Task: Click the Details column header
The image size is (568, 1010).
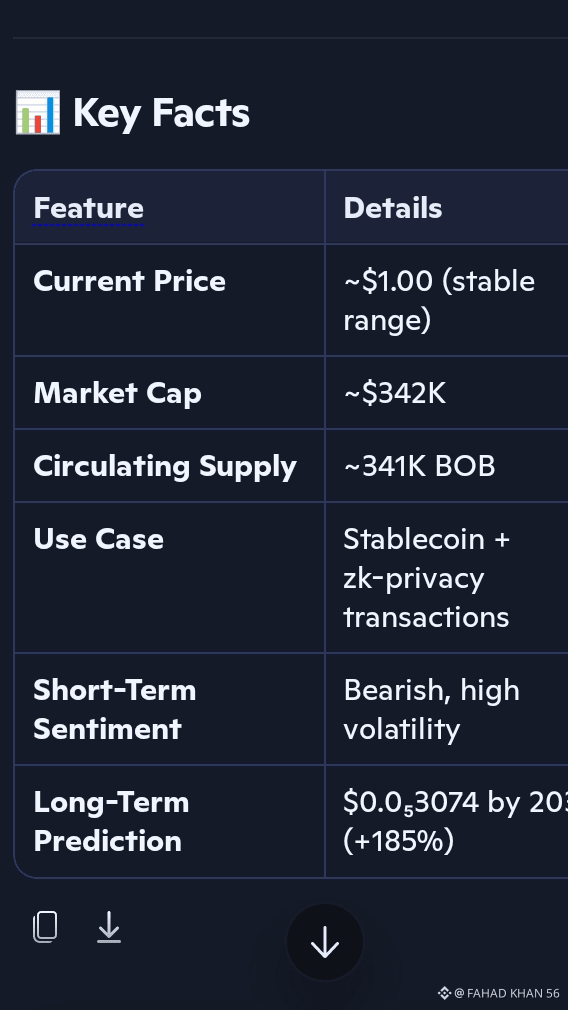Action: point(393,208)
